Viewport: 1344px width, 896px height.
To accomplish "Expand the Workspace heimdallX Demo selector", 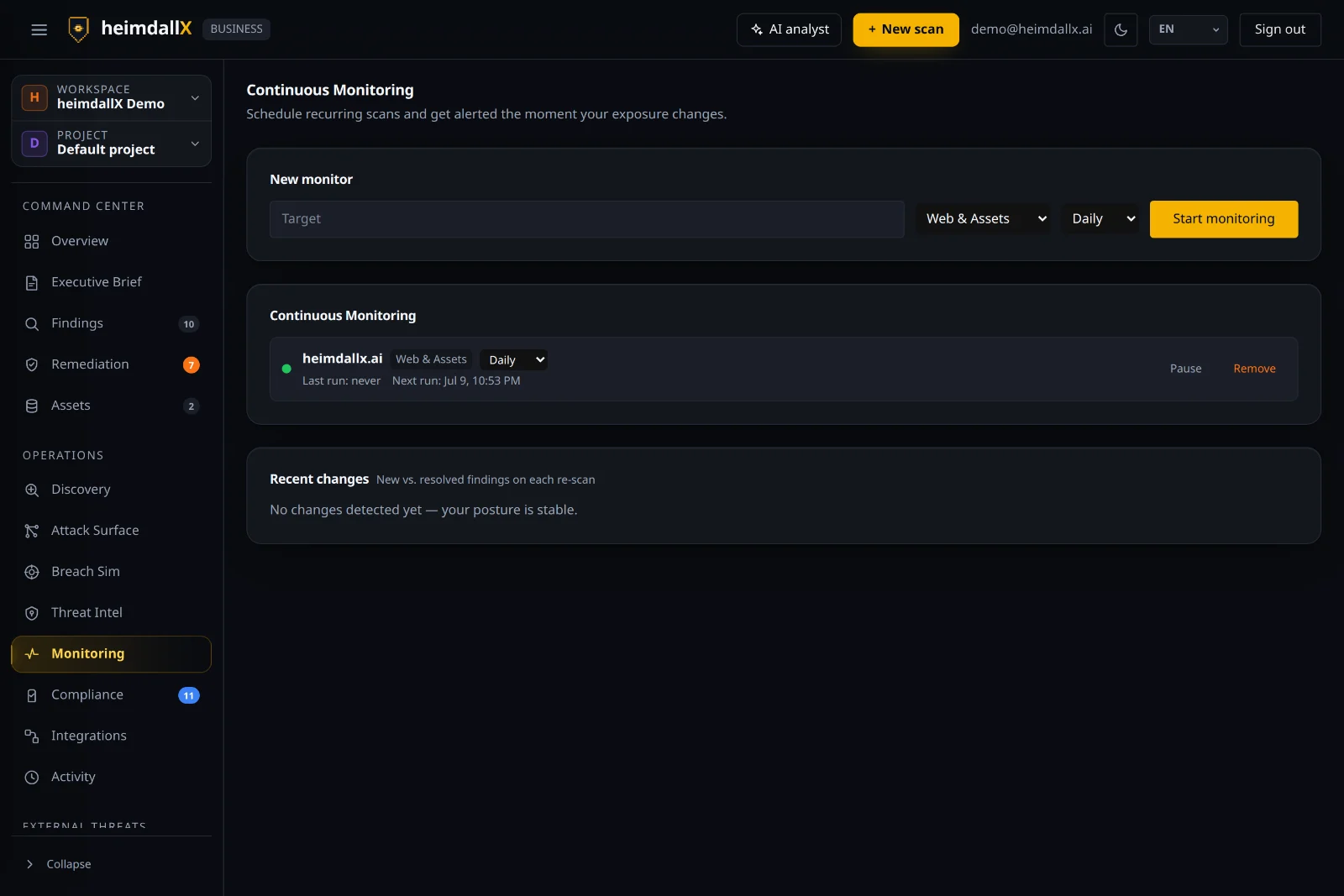I will coord(111,97).
